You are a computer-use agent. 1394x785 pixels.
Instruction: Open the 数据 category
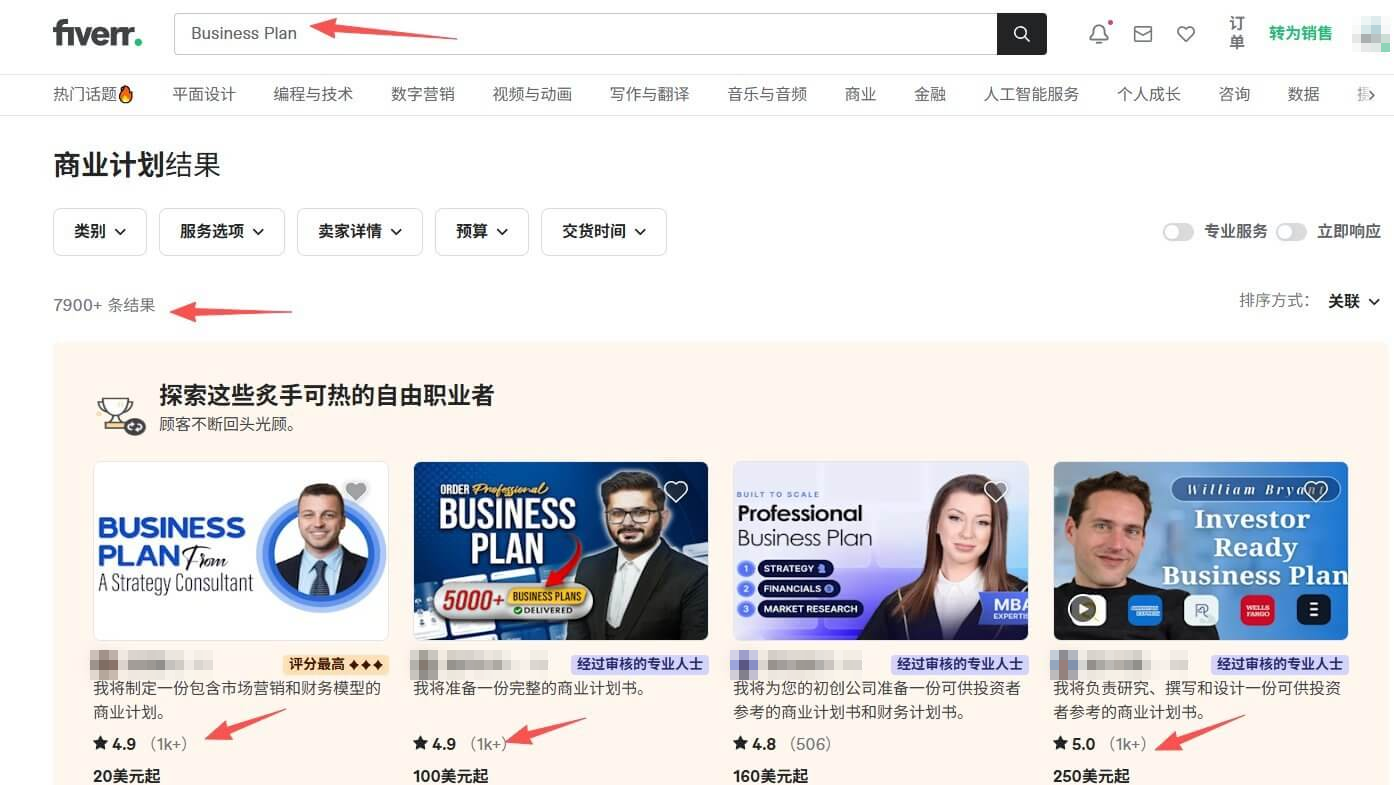[1304, 94]
